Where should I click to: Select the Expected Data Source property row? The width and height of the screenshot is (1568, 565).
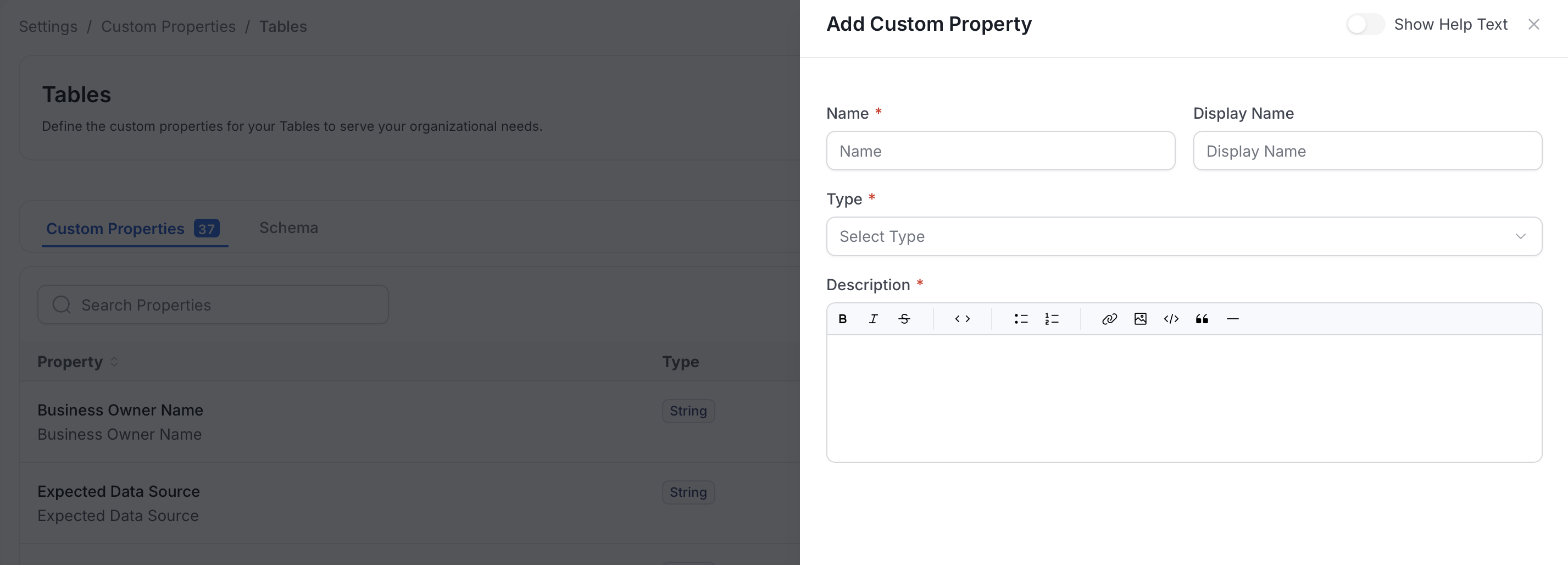point(409,503)
